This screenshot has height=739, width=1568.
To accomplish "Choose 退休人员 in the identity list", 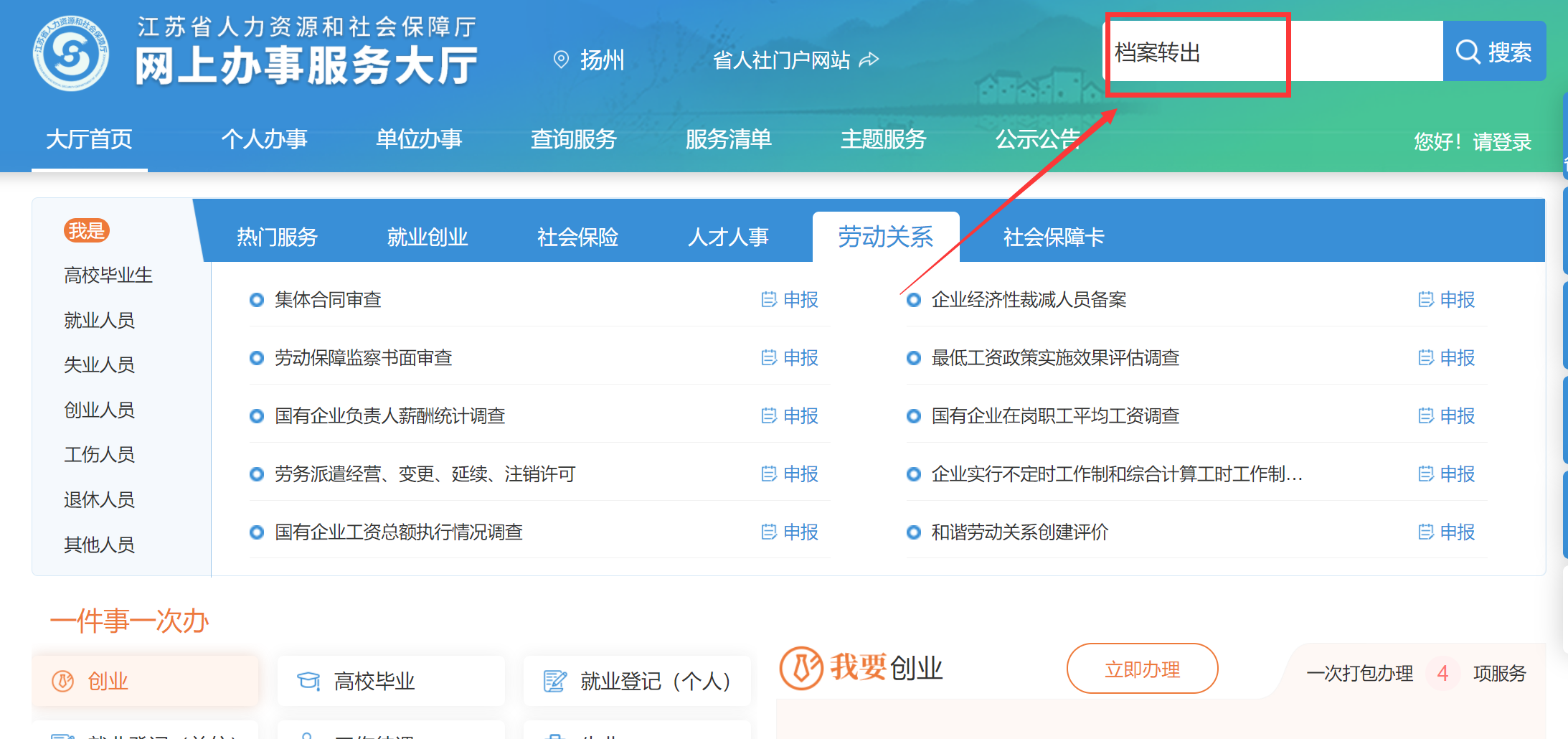I will tap(99, 499).
